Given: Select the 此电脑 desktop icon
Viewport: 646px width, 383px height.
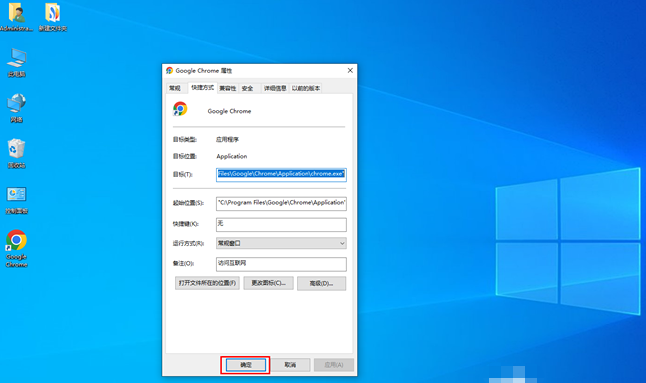Looking at the screenshot, I should [x=16, y=63].
